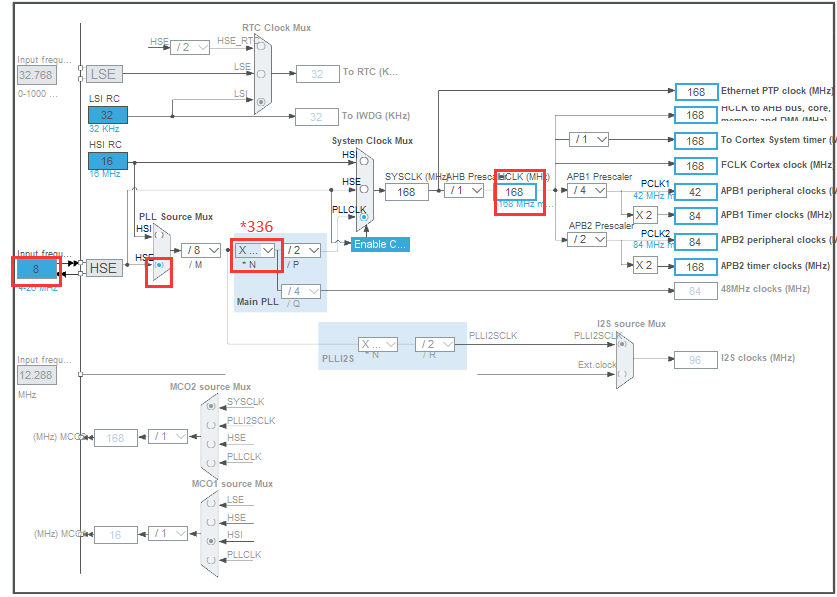Viewport: 837px width, 597px height.
Task: Choose HSE in the PLL Source Mux
Action: pyautogui.click(x=159, y=265)
